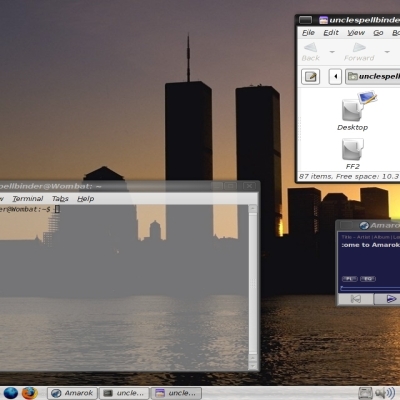400x400 pixels.
Task: Open the blue globe menu launcher in panel
Action: [x=10, y=393]
